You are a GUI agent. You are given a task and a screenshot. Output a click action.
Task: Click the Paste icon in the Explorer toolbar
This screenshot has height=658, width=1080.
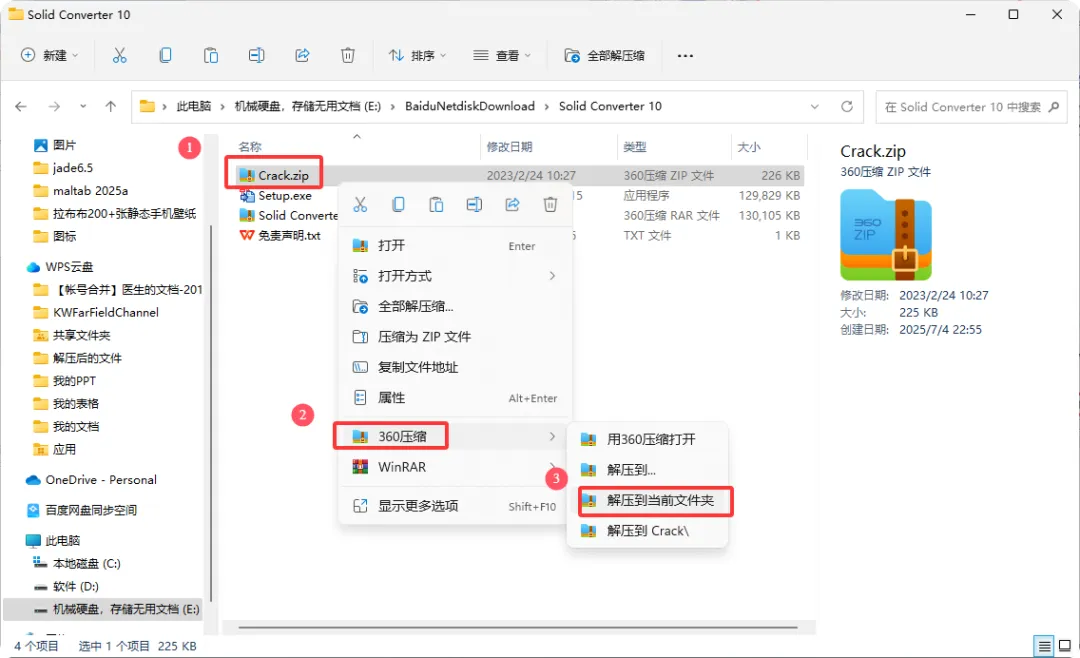coord(211,56)
